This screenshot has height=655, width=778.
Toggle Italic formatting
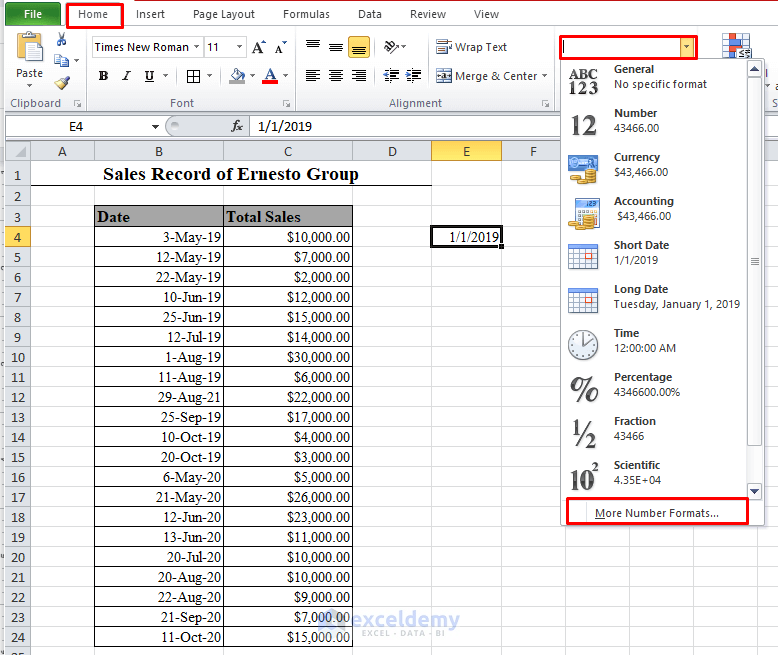tap(127, 76)
